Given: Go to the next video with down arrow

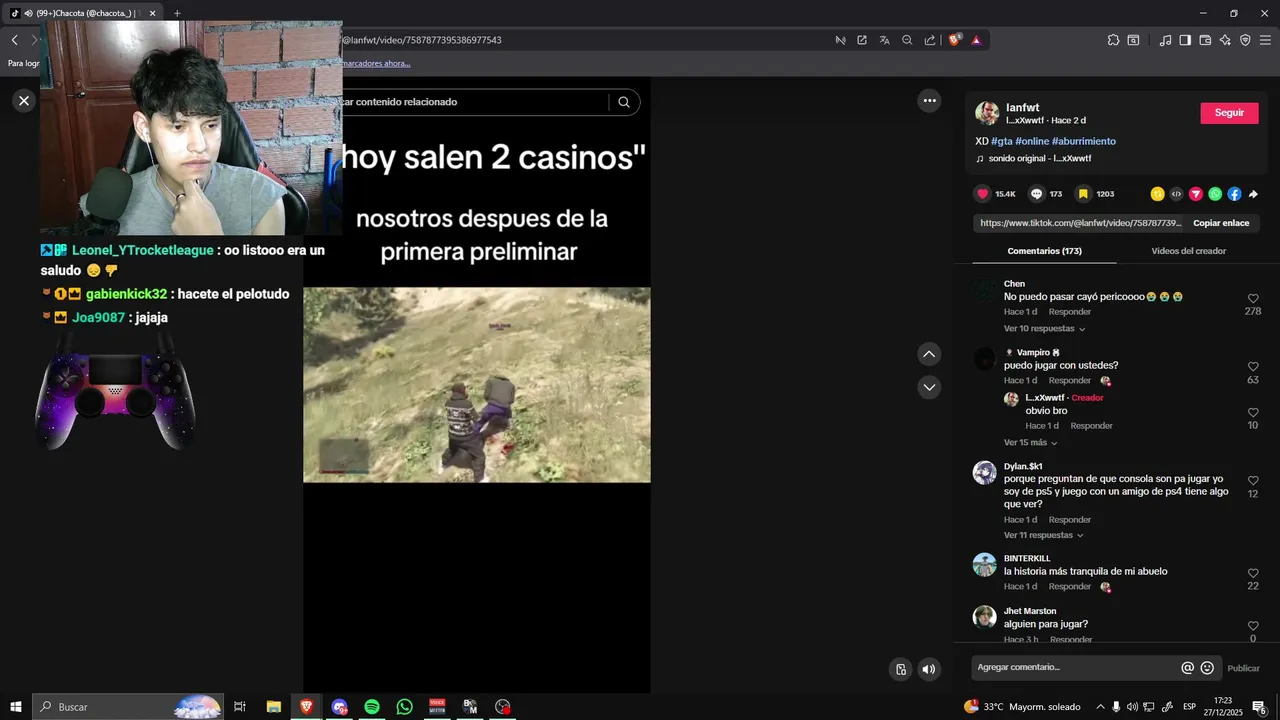Looking at the screenshot, I should pyautogui.click(x=929, y=387).
